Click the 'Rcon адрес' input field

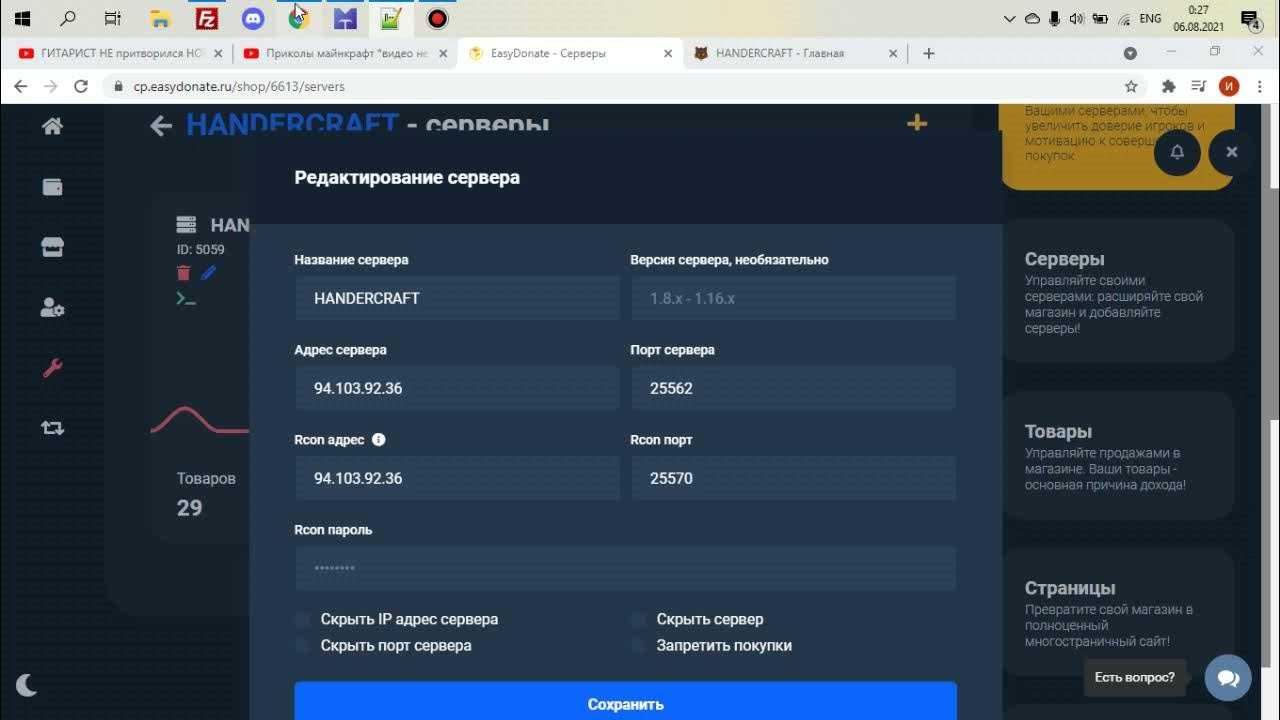(x=457, y=478)
